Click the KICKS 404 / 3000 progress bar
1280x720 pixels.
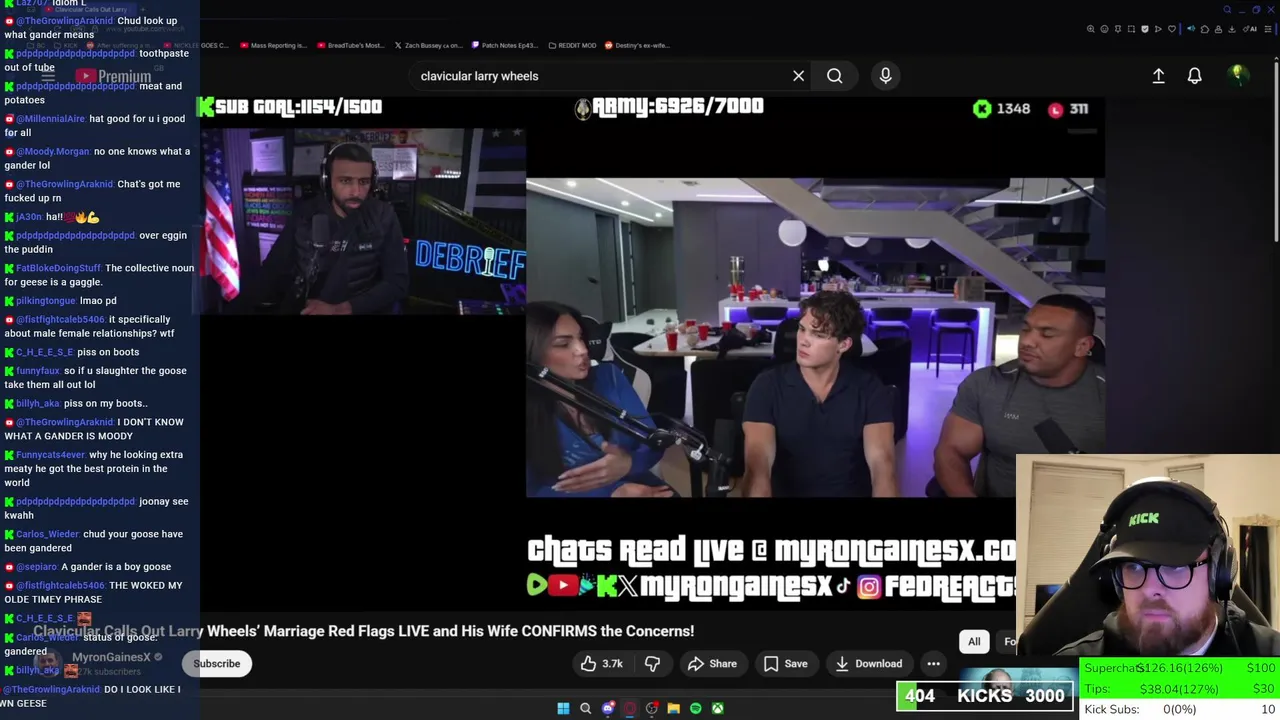click(985, 696)
